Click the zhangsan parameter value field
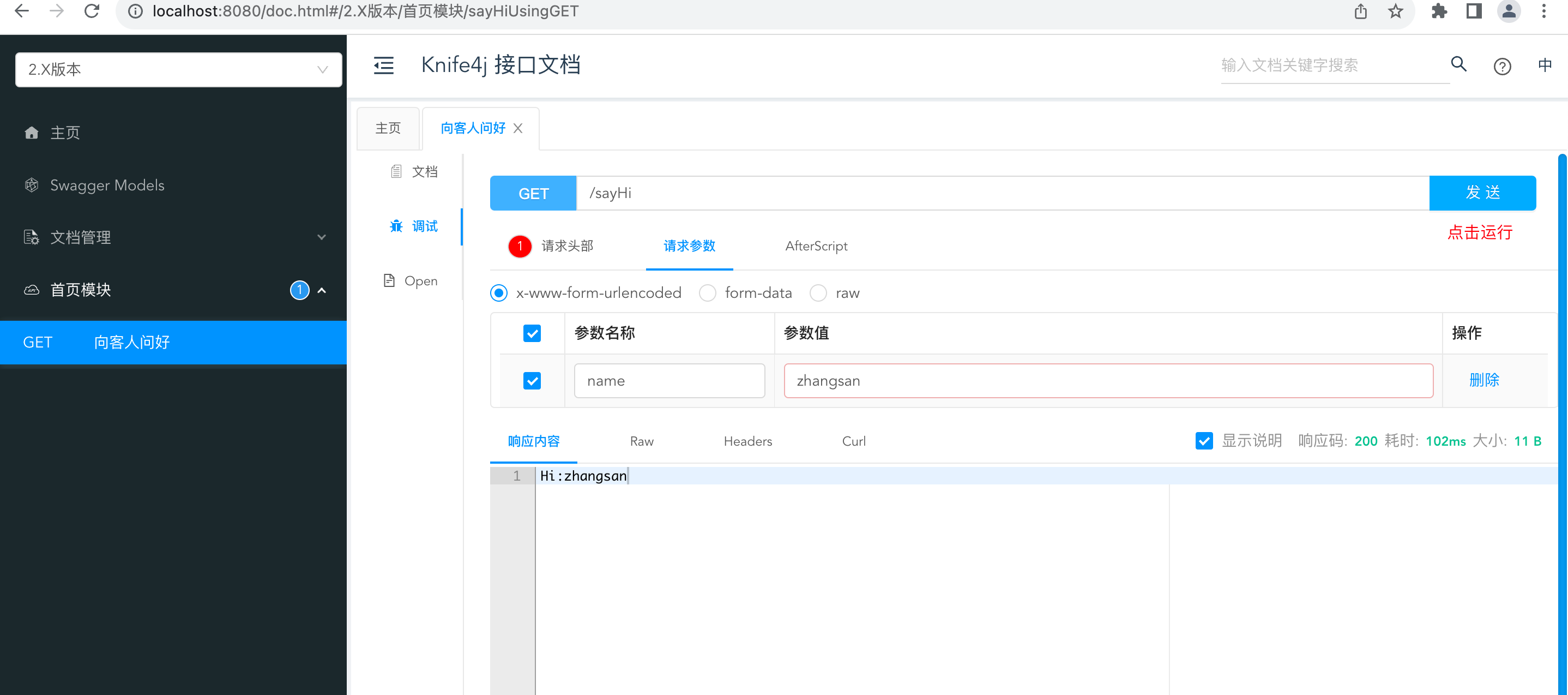 [x=1108, y=380]
